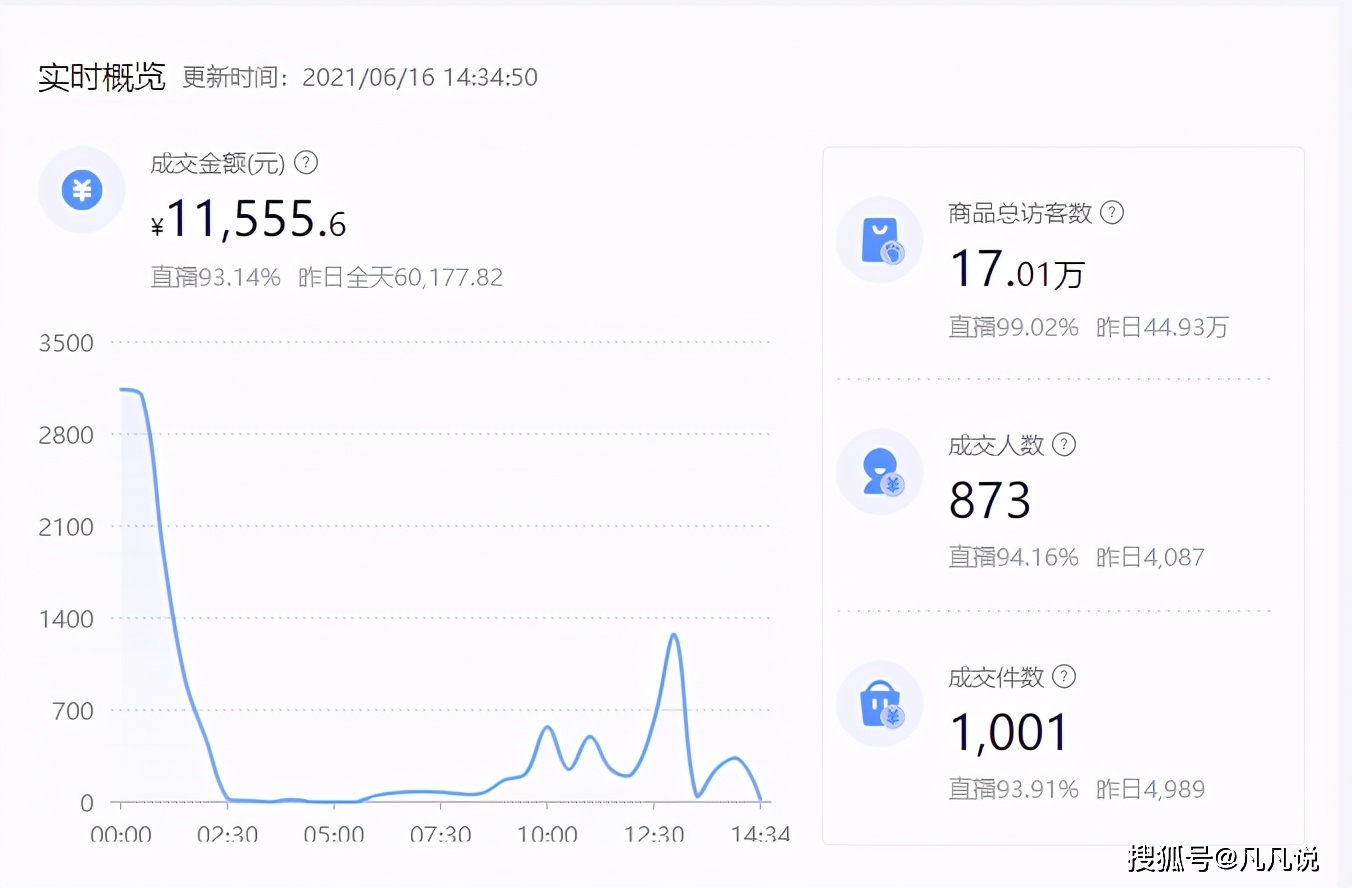Click the 02:30 time axis label
Viewport: 1352px width, 888px height.
pyautogui.click(x=227, y=834)
